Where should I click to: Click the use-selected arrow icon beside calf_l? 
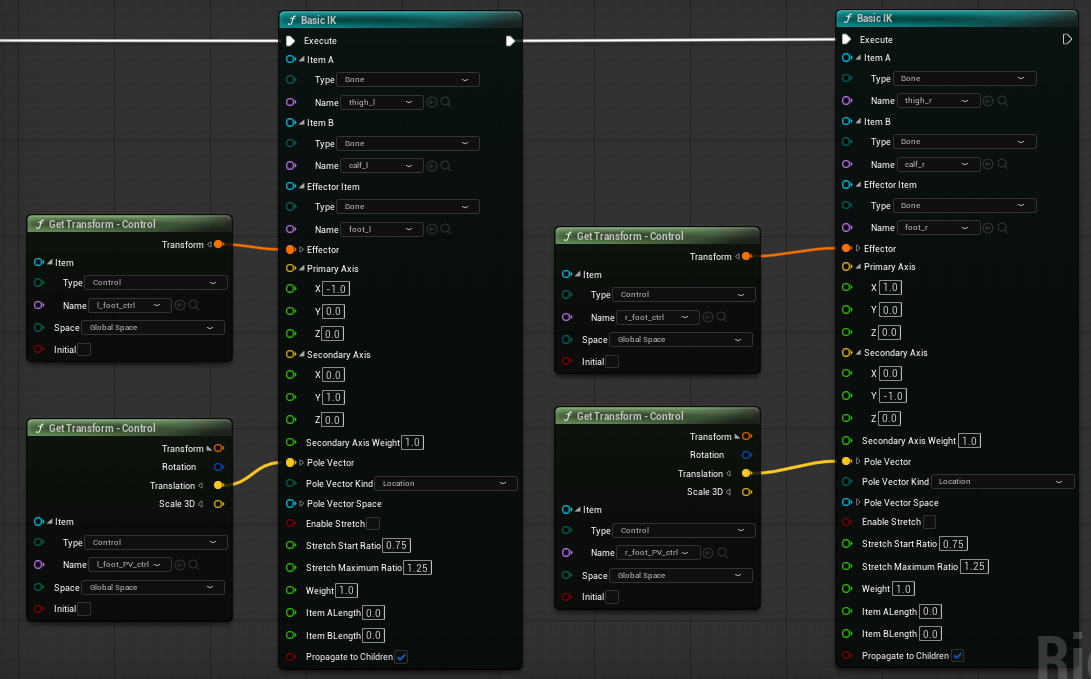(x=432, y=166)
